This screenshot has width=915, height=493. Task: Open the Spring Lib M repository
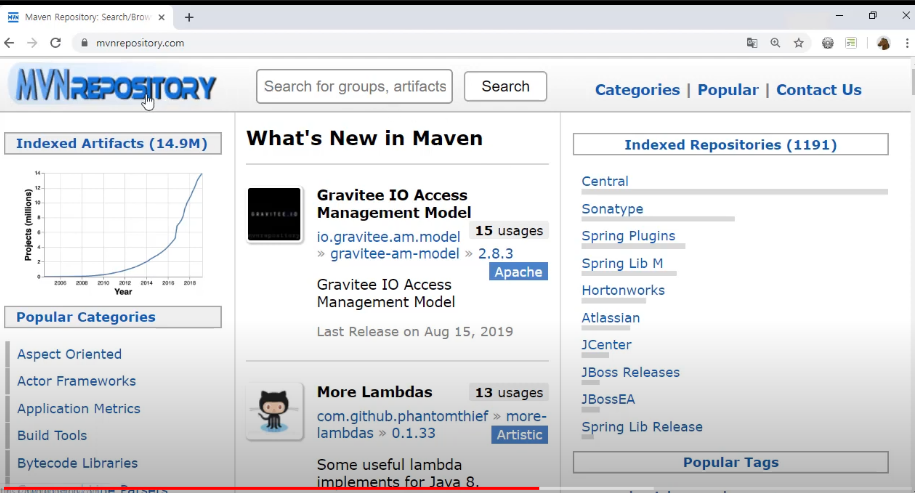tap(622, 263)
